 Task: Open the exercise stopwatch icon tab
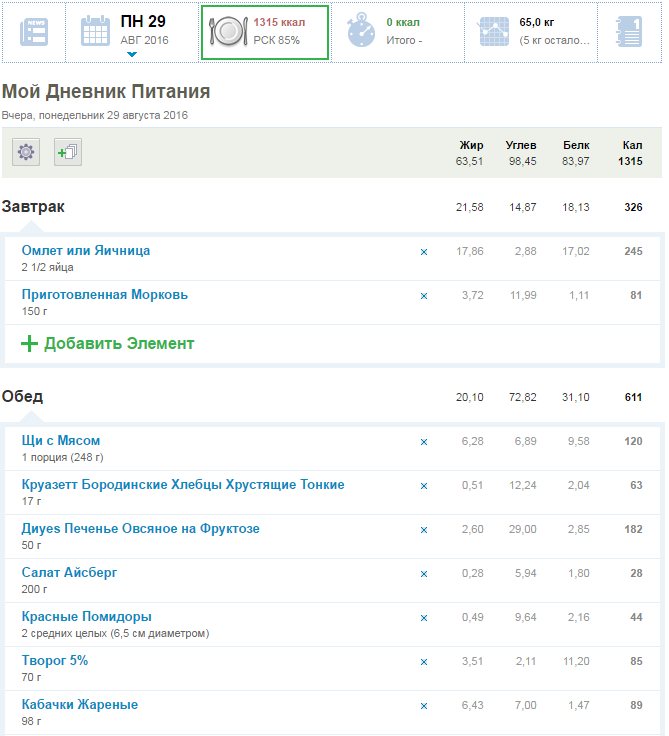pyautogui.click(x=361, y=31)
